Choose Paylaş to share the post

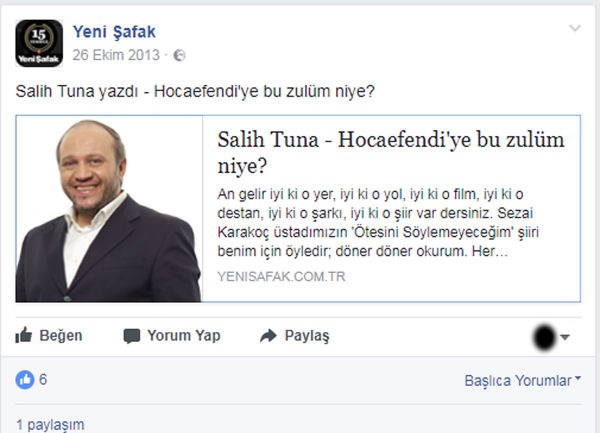pos(307,336)
